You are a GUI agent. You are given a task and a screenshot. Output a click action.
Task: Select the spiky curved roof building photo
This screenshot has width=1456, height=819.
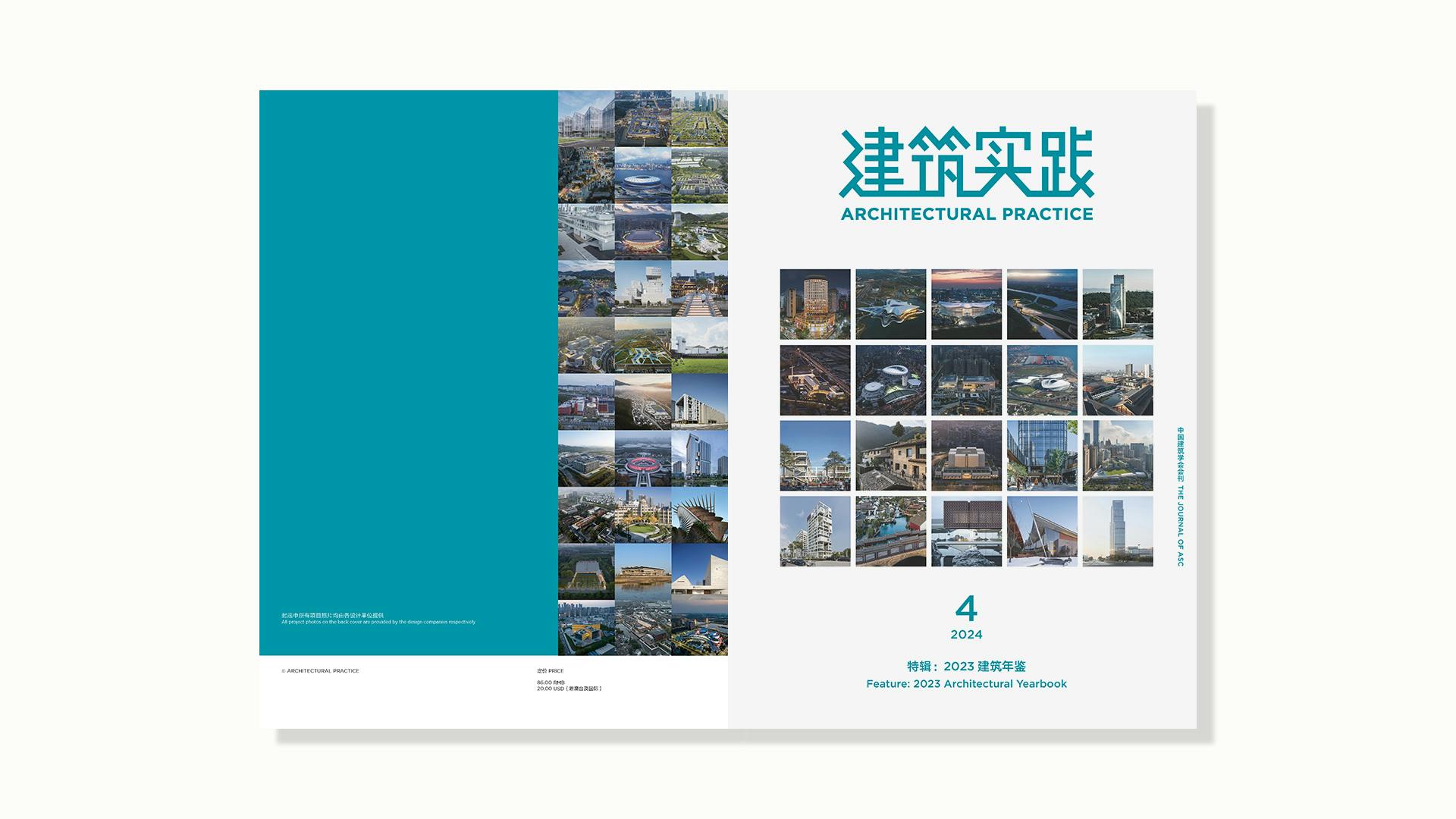pos(699,515)
